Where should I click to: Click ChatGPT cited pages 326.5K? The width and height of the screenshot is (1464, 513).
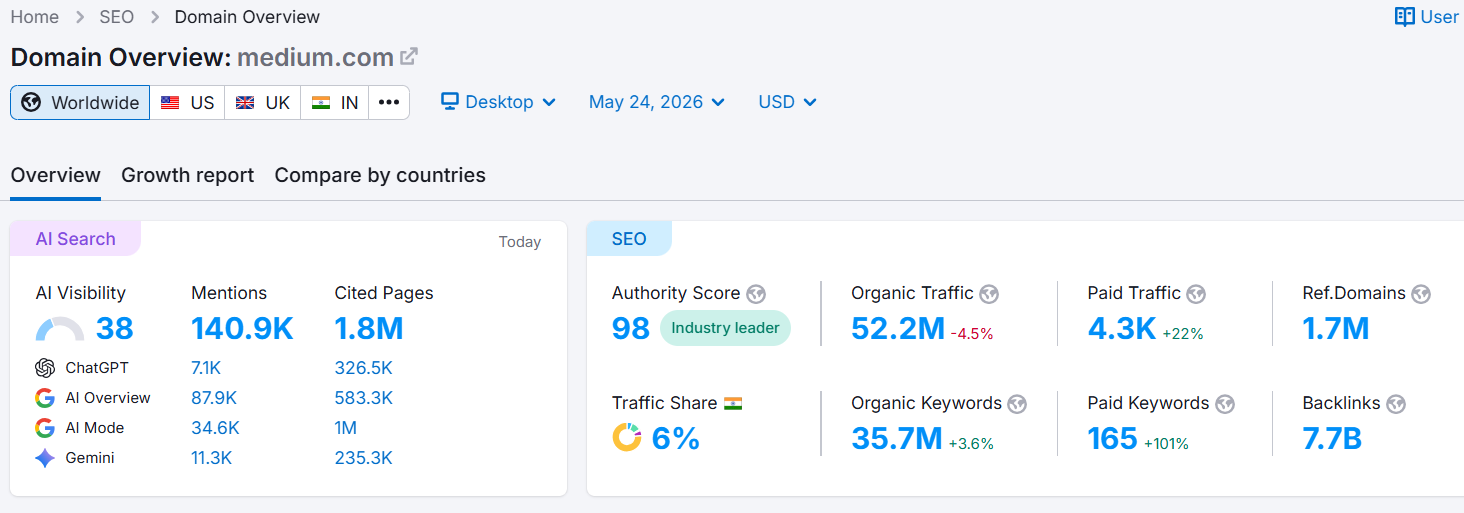coord(364,368)
